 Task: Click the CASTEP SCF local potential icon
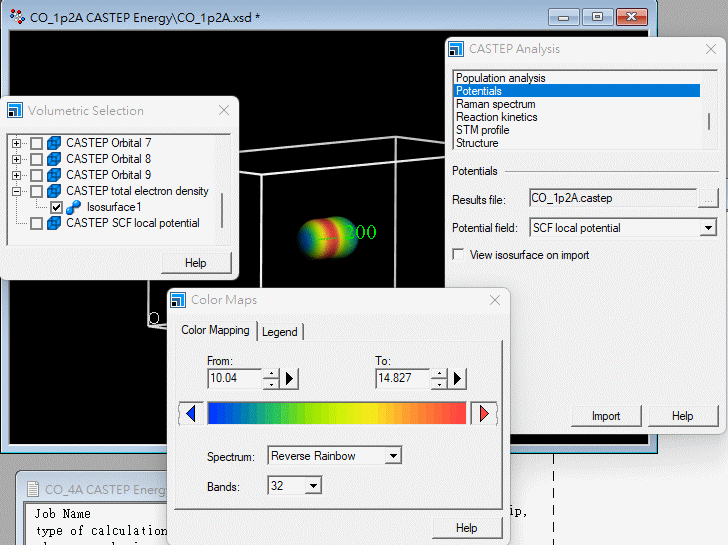[54, 223]
